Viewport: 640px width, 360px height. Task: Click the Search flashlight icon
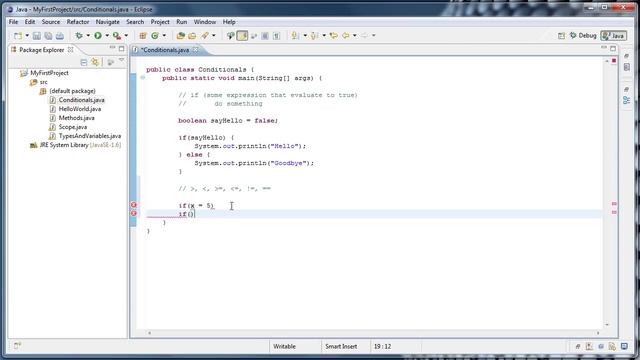pyautogui.click(x=204, y=36)
